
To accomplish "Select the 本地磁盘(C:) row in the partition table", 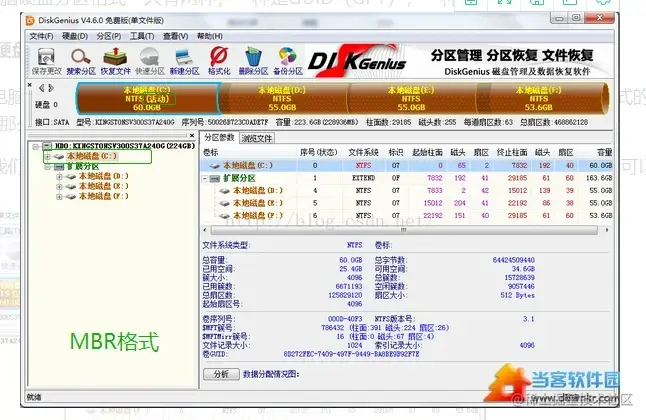I will [x=407, y=165].
